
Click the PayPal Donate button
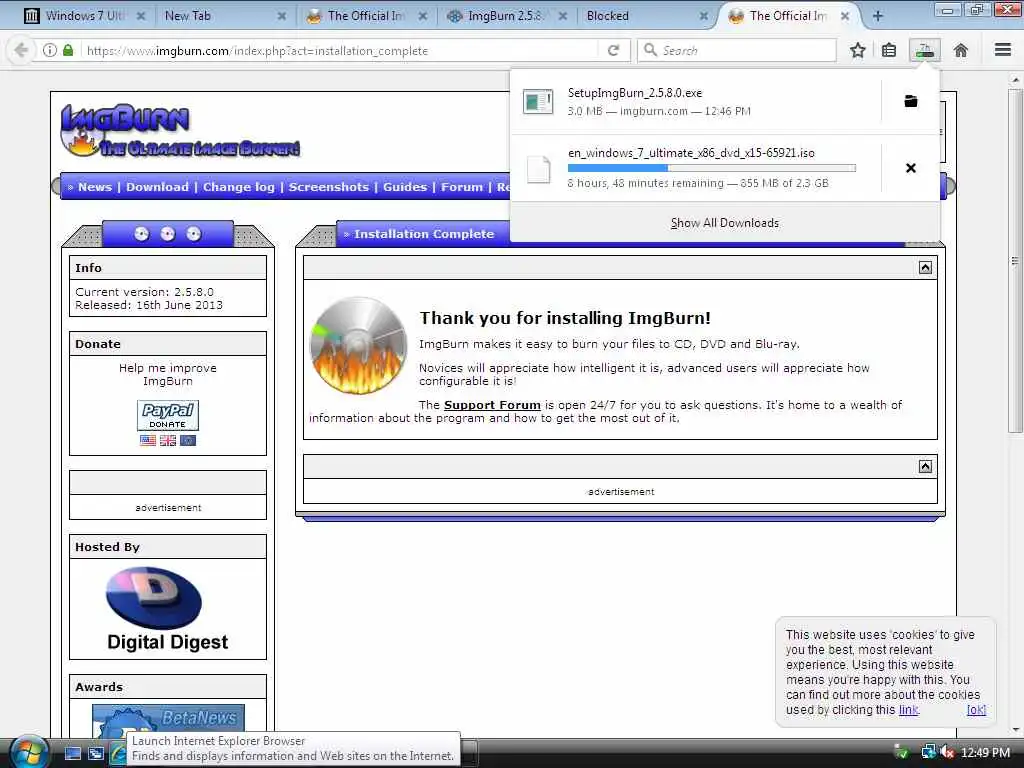(168, 415)
